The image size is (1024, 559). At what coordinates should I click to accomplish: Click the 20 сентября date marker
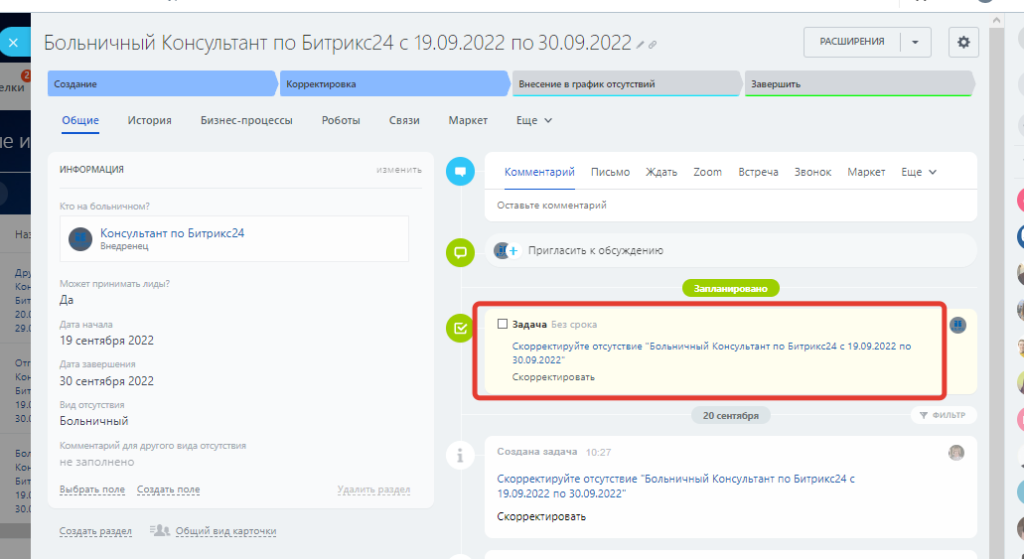731,415
